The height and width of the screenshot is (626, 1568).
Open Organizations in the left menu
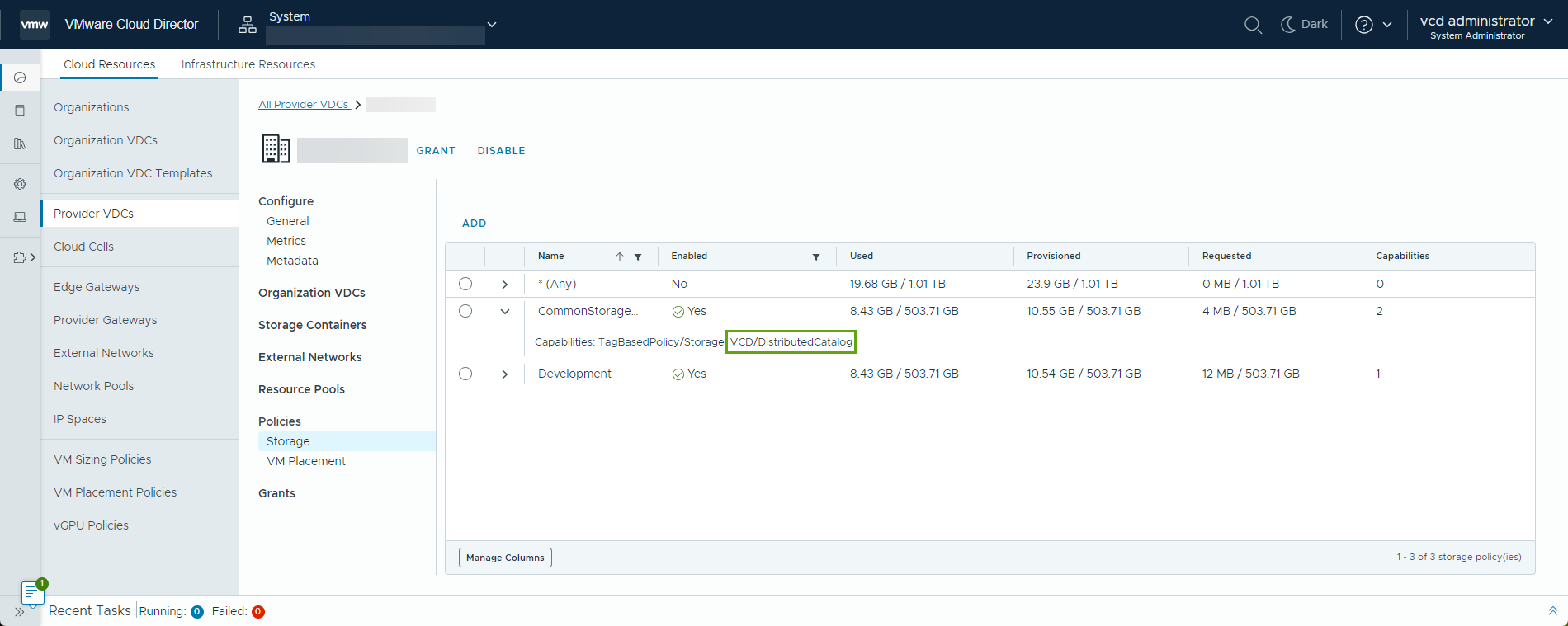tap(92, 107)
